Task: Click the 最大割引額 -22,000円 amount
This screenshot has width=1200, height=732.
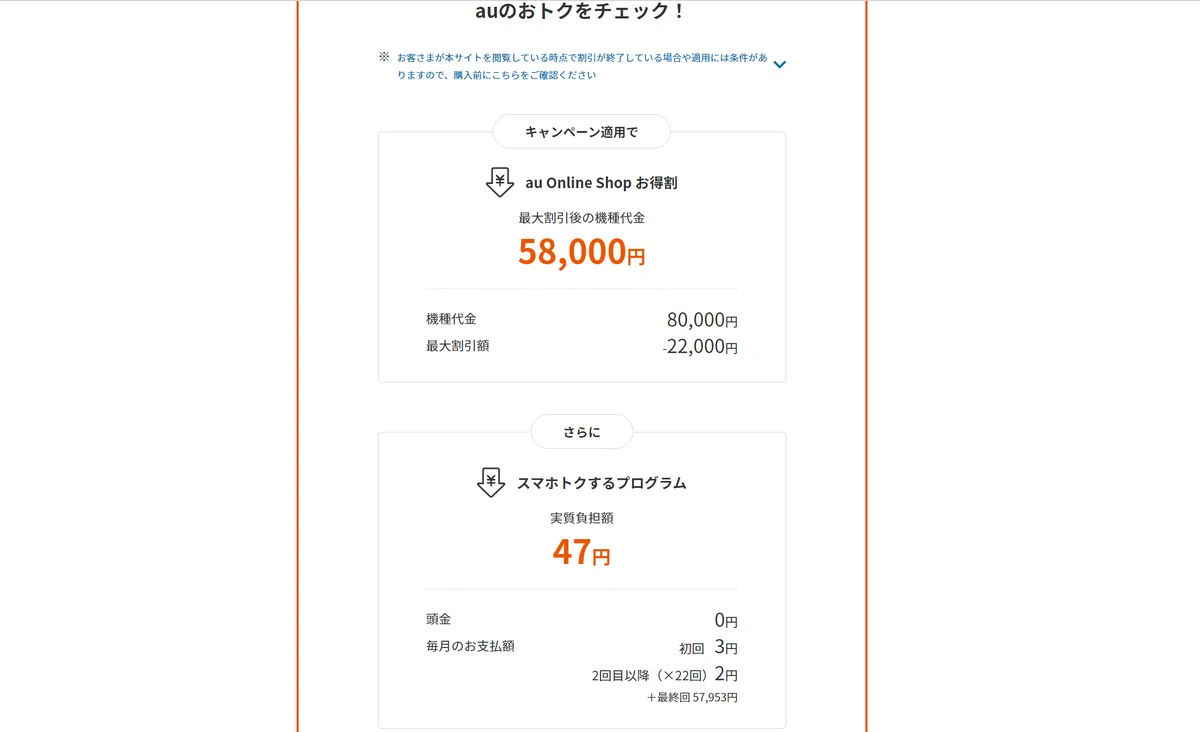Action: coord(700,347)
